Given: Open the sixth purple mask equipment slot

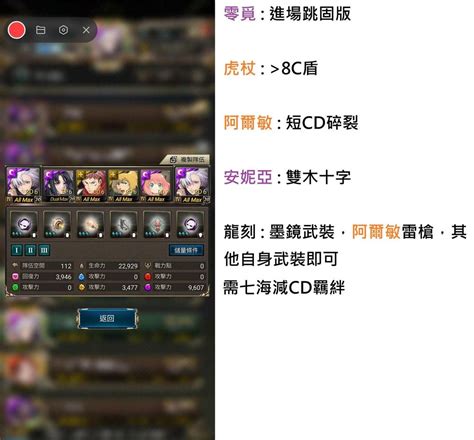Looking at the screenshot, I should coord(190,224).
